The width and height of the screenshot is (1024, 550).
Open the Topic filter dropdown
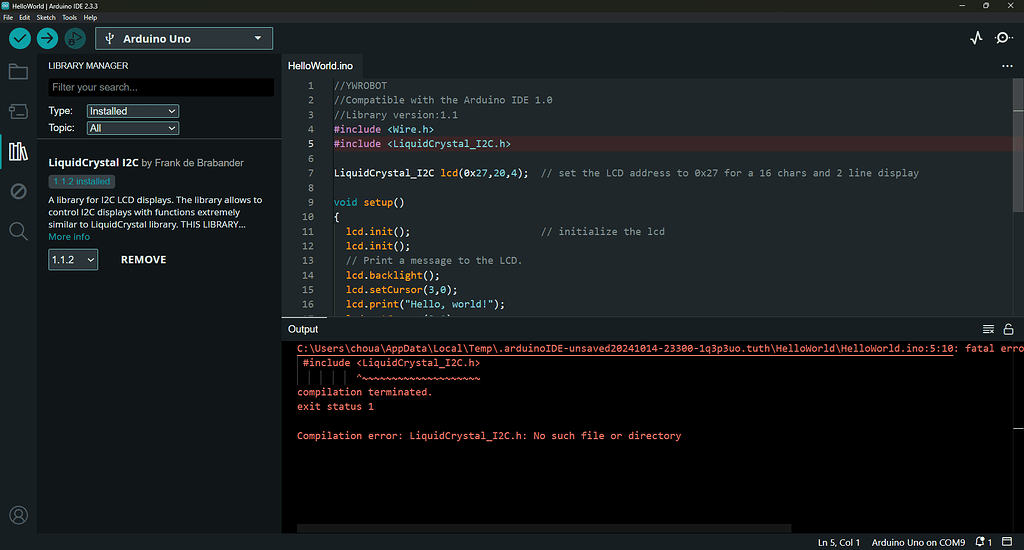132,128
